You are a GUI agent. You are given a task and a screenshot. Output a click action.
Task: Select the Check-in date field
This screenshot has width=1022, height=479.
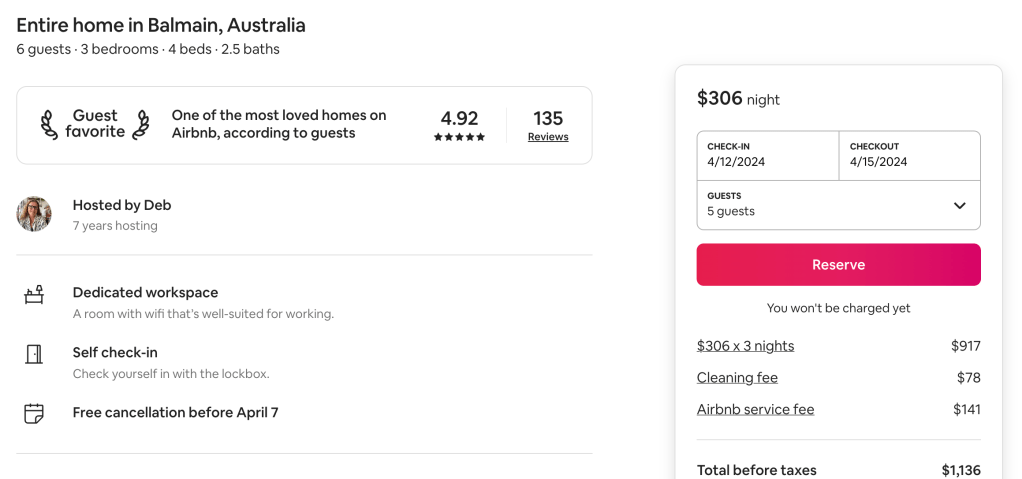tap(767, 155)
